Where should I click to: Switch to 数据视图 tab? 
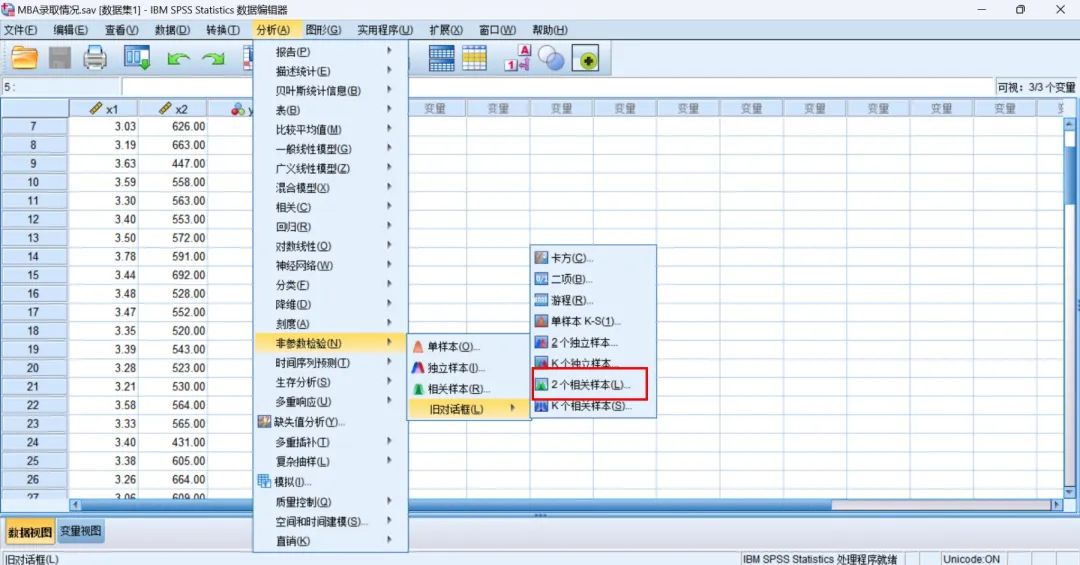29,532
